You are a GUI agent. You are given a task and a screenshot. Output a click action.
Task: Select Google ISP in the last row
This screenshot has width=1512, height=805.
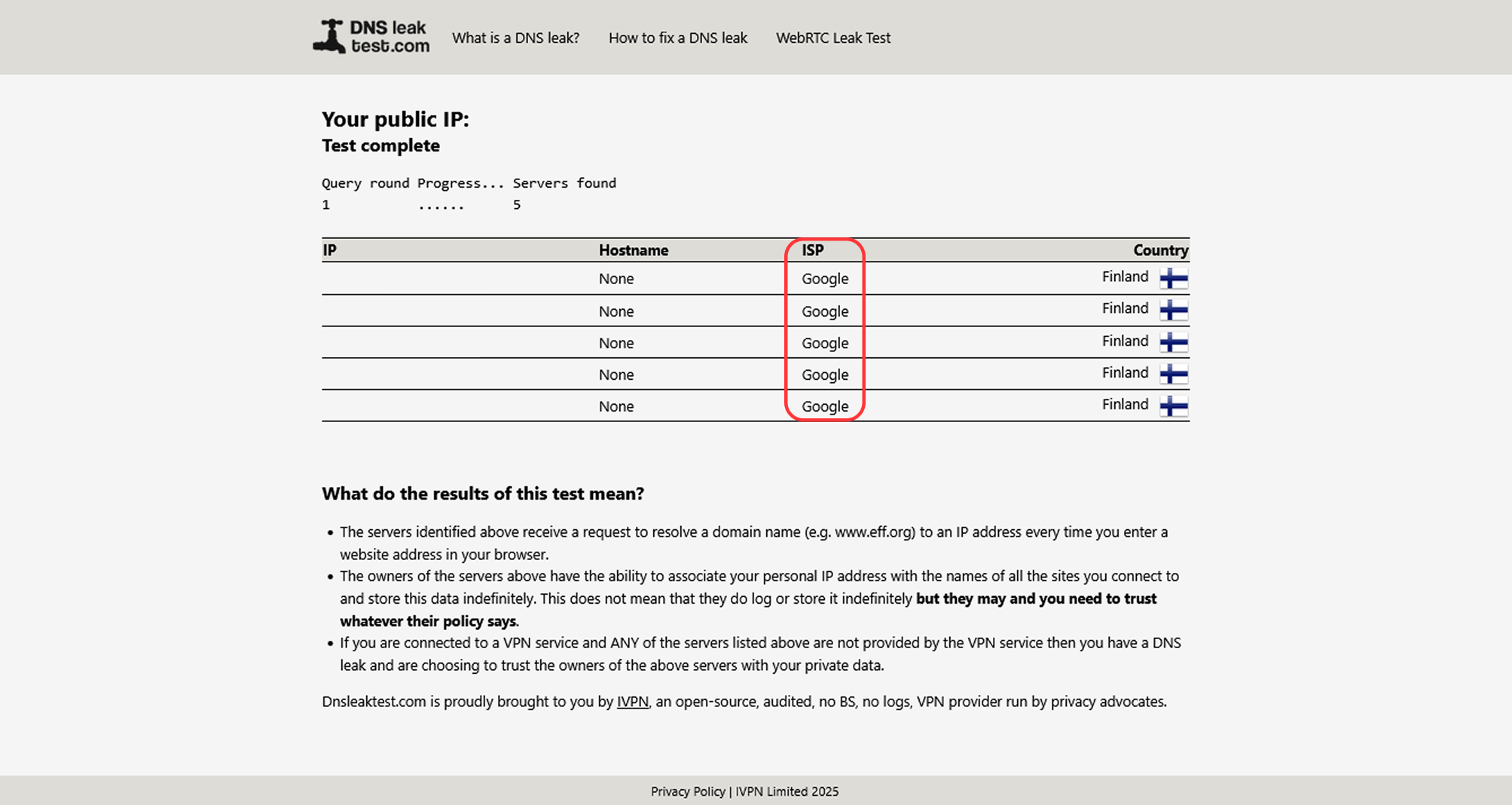[x=825, y=406]
